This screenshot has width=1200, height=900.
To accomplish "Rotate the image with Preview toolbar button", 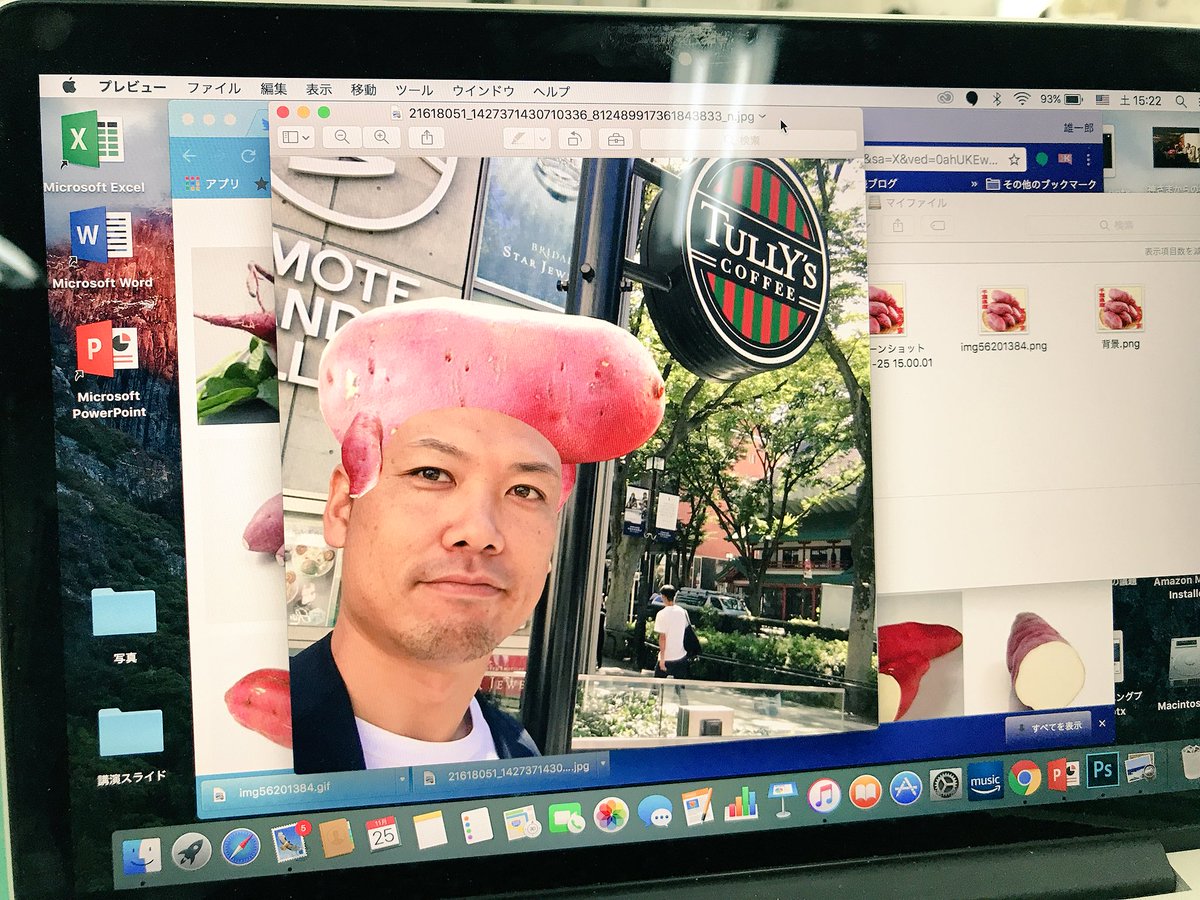I will point(575,139).
